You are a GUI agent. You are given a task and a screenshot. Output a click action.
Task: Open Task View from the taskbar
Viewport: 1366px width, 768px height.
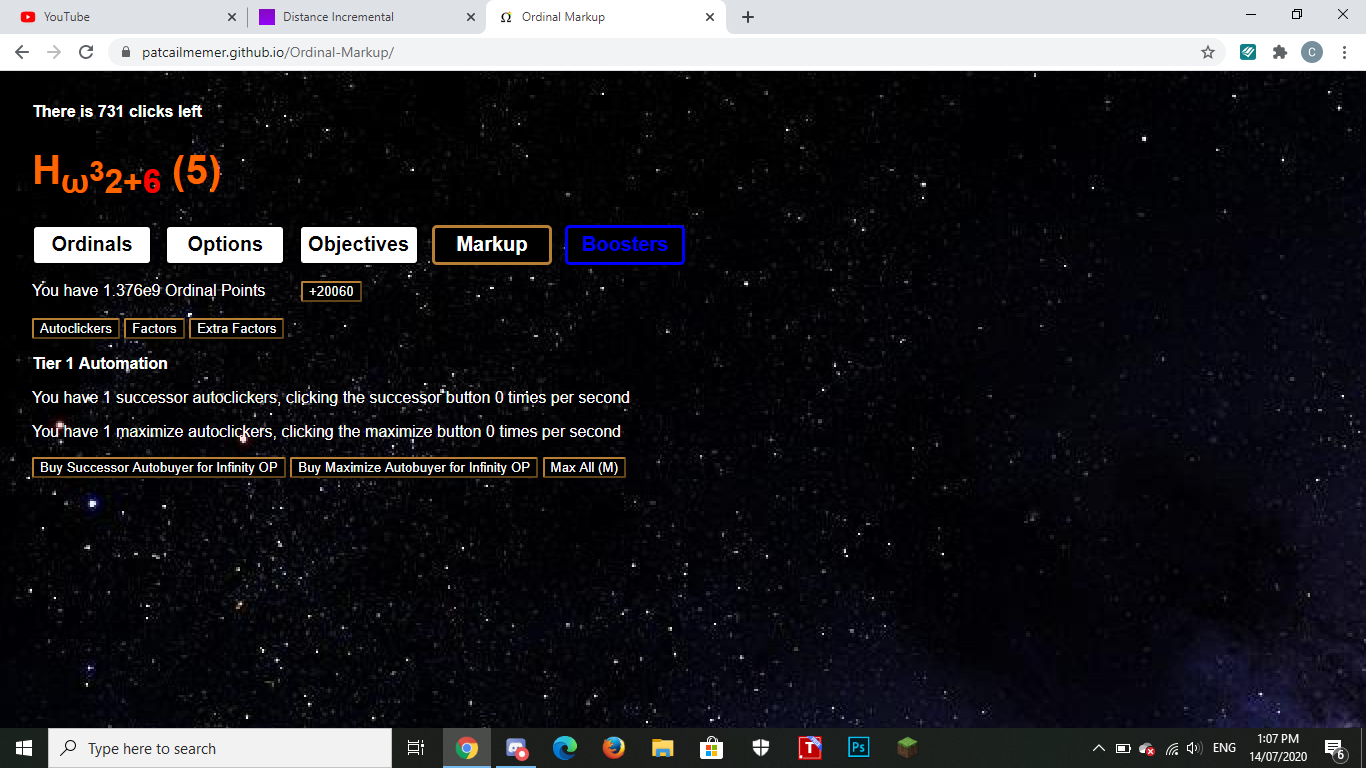pyautogui.click(x=417, y=748)
